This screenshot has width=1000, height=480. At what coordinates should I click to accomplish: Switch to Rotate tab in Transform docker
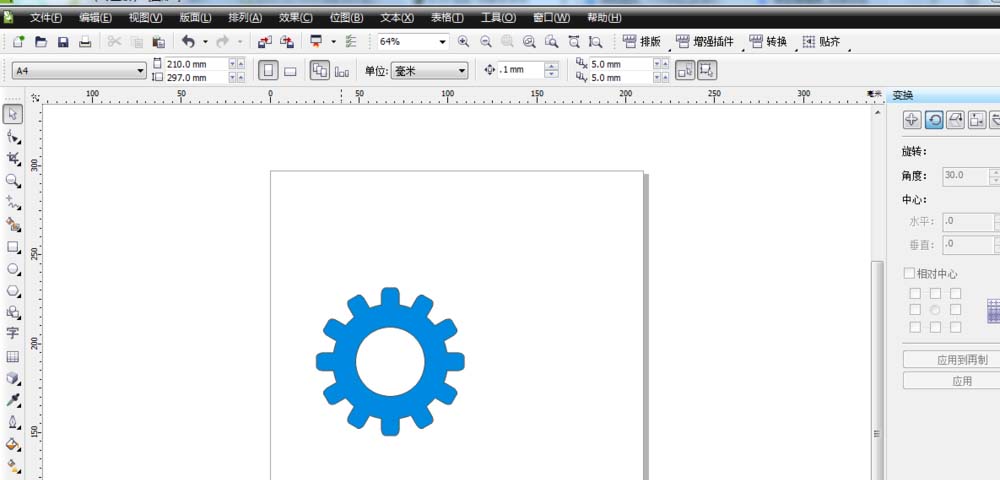pyautogui.click(x=934, y=119)
